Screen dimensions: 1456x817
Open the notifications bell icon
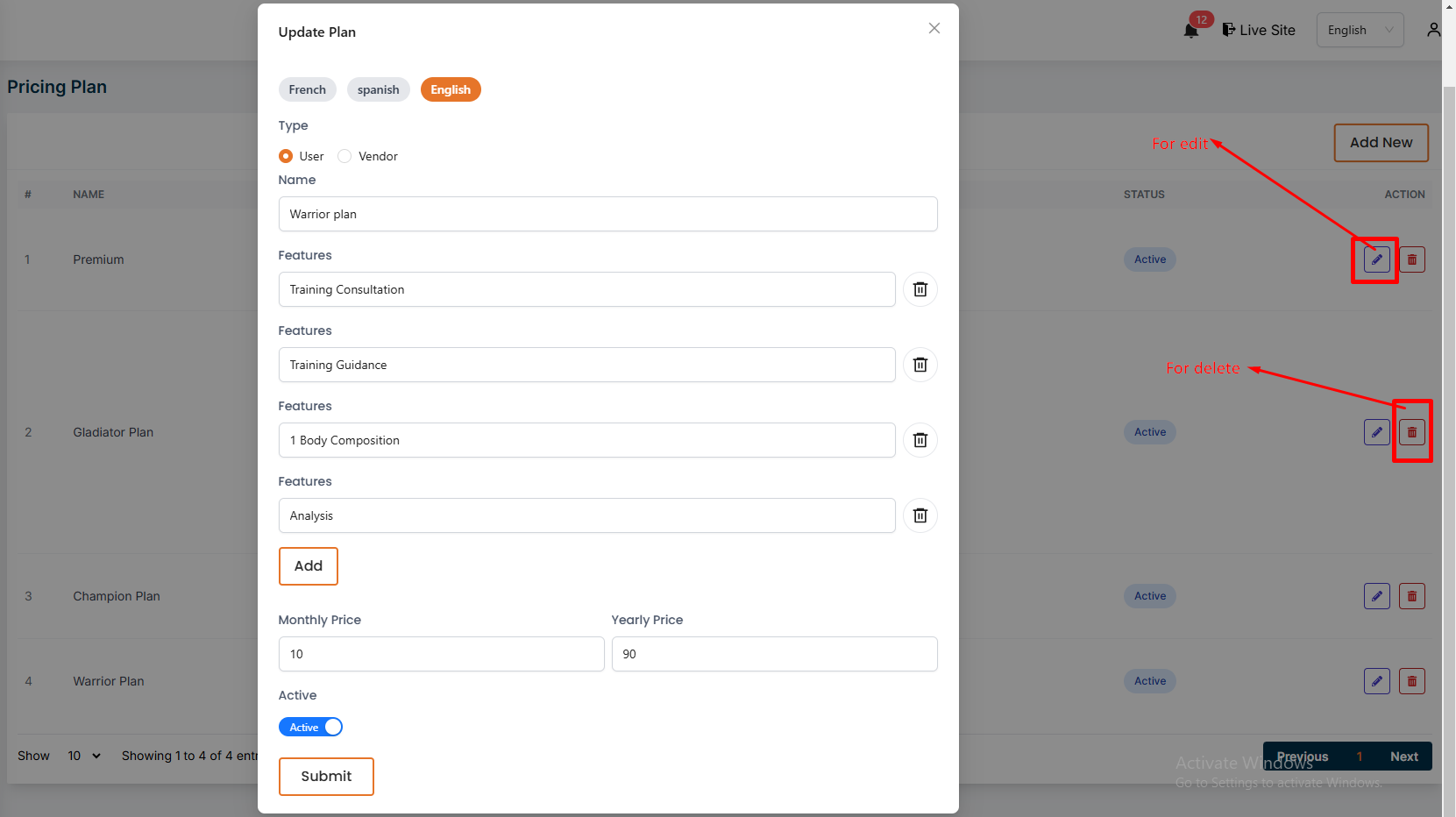(1190, 31)
